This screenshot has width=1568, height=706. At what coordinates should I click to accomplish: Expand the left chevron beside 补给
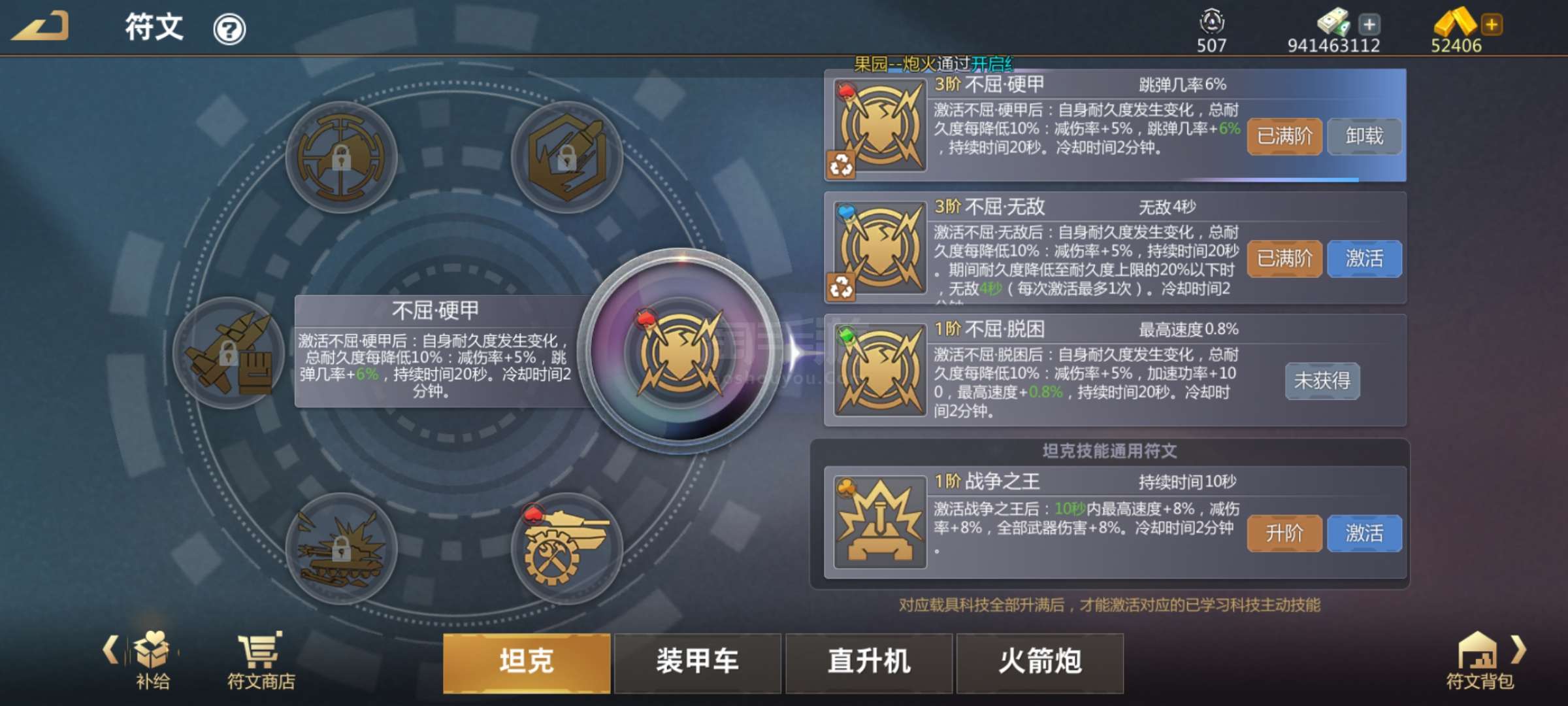pyautogui.click(x=110, y=650)
